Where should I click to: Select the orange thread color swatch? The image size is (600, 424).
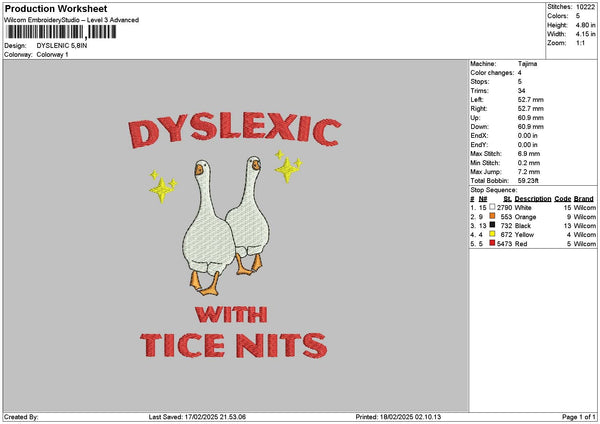[492, 216]
